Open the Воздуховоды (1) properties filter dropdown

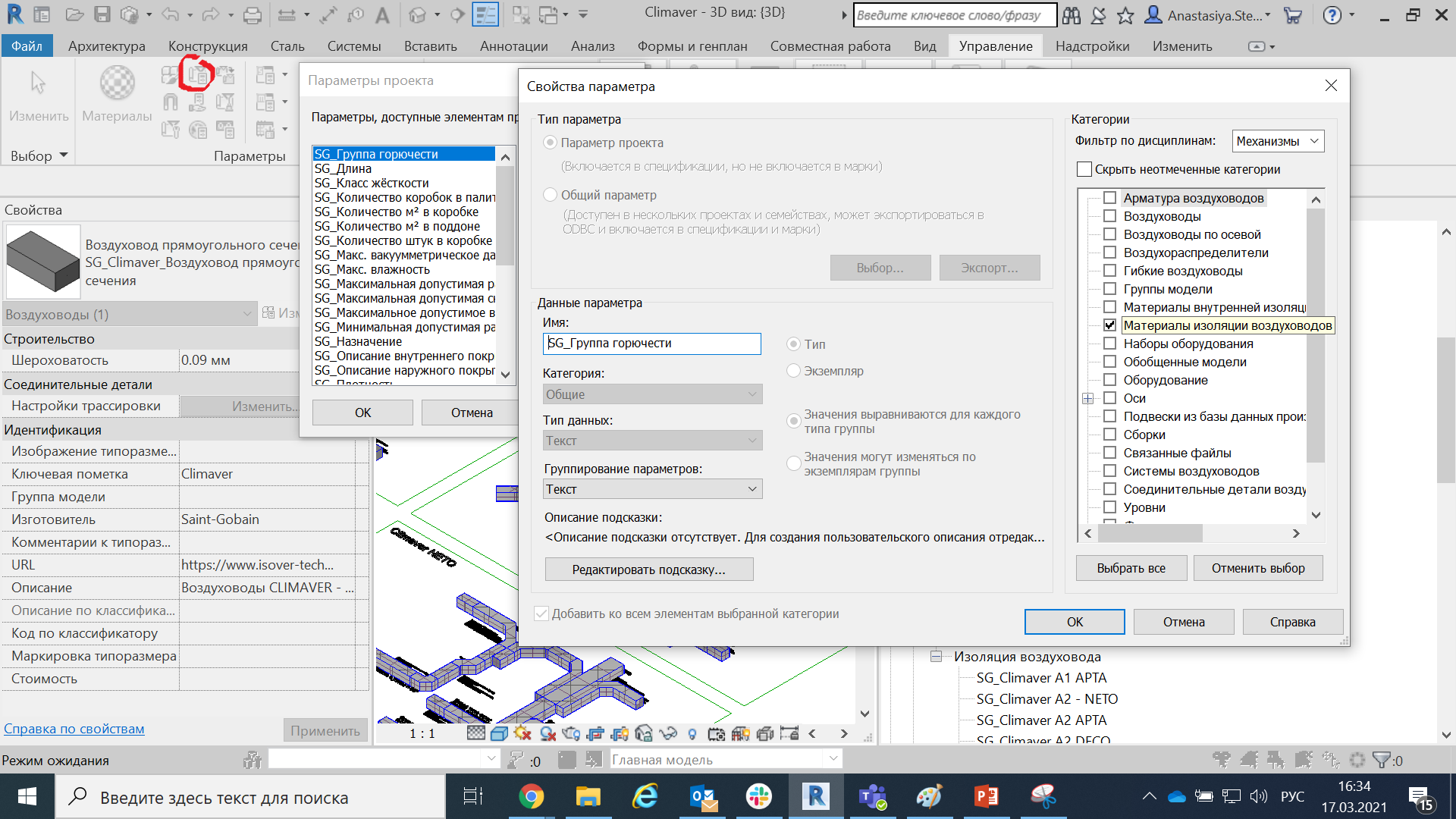129,314
